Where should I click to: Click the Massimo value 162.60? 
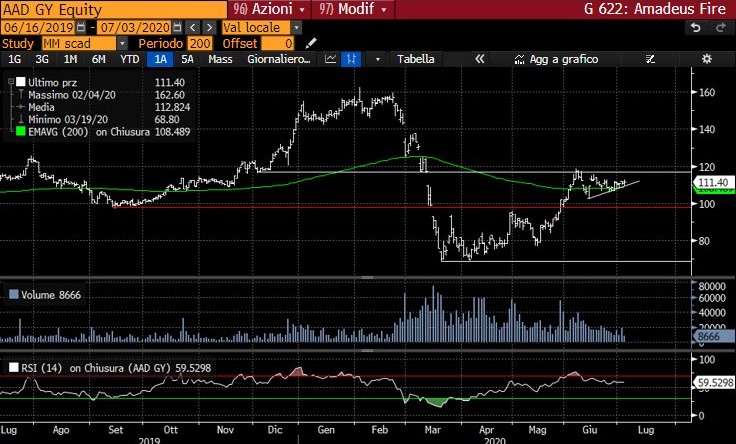coord(169,94)
